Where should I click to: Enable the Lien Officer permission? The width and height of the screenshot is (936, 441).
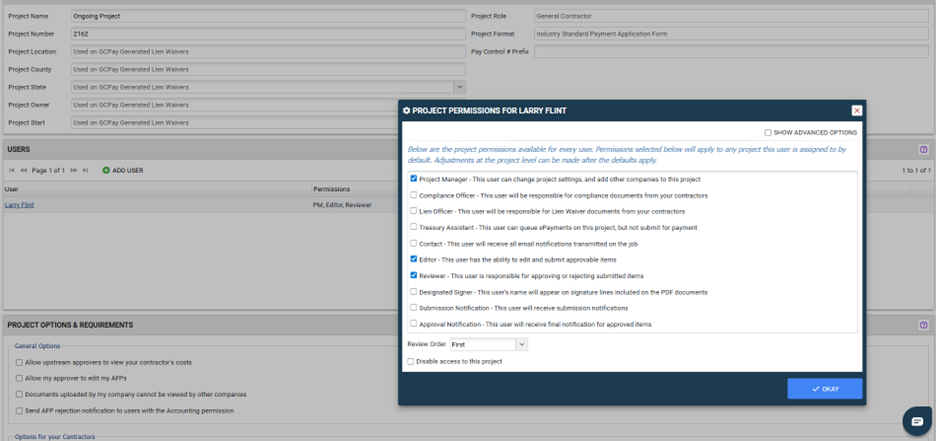point(414,211)
